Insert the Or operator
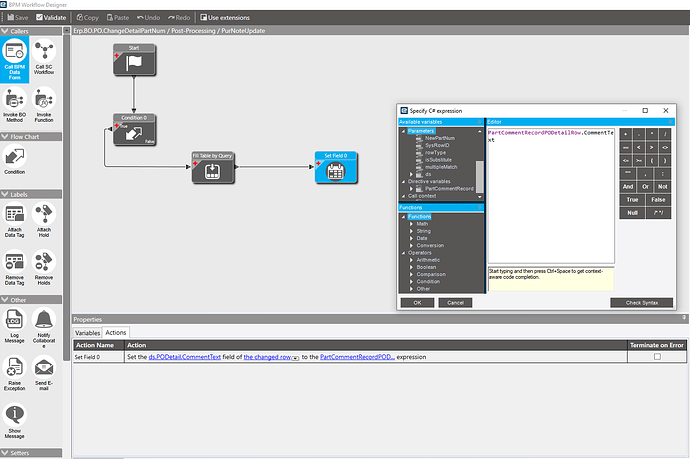690x459 pixels. click(x=645, y=187)
